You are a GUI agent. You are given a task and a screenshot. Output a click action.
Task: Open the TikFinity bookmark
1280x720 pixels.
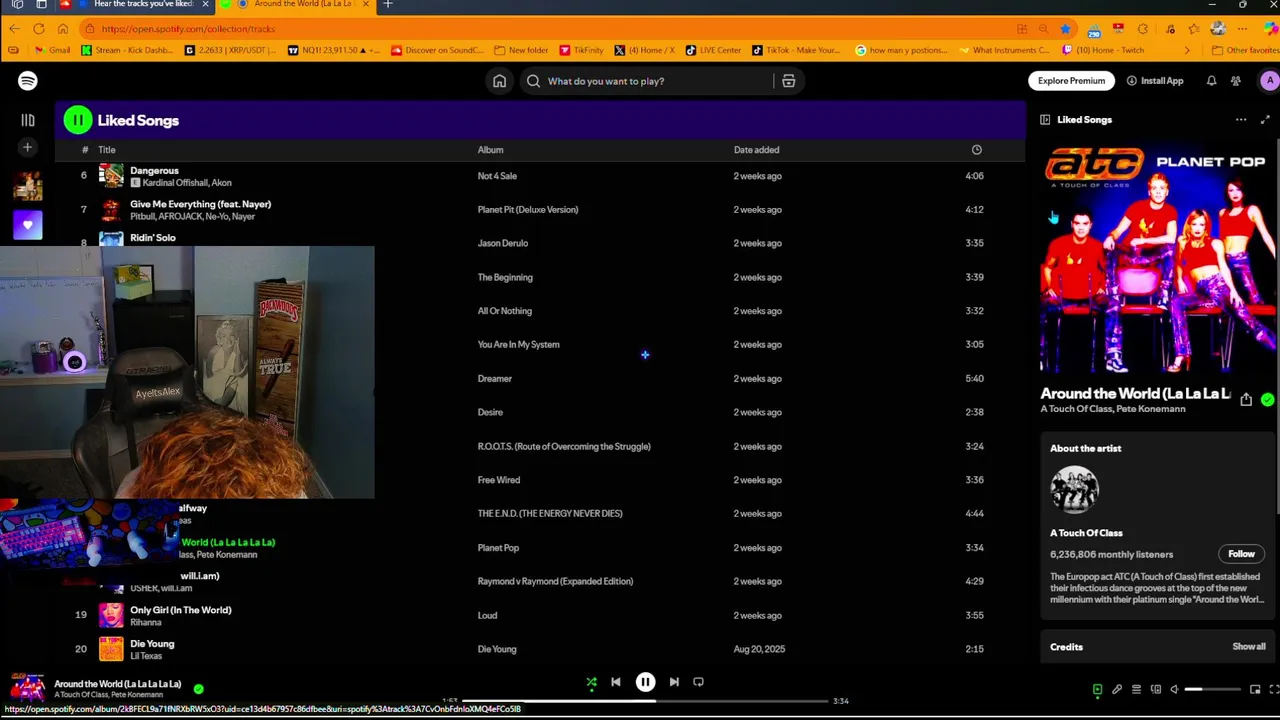[x=582, y=50]
